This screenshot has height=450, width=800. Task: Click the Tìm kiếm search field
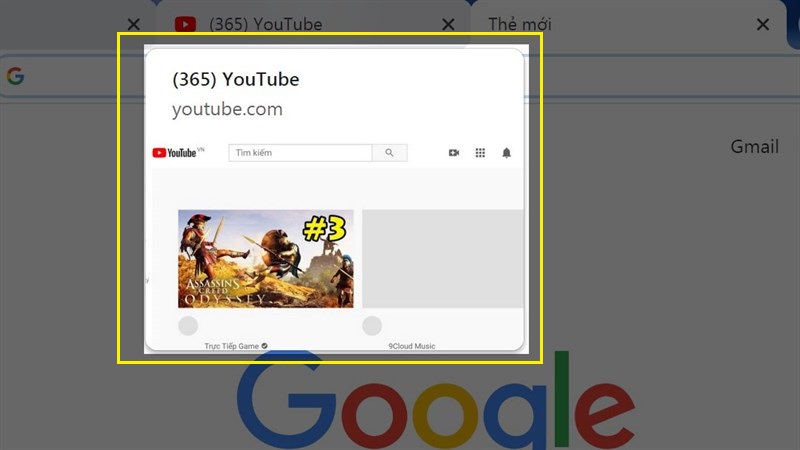point(300,153)
